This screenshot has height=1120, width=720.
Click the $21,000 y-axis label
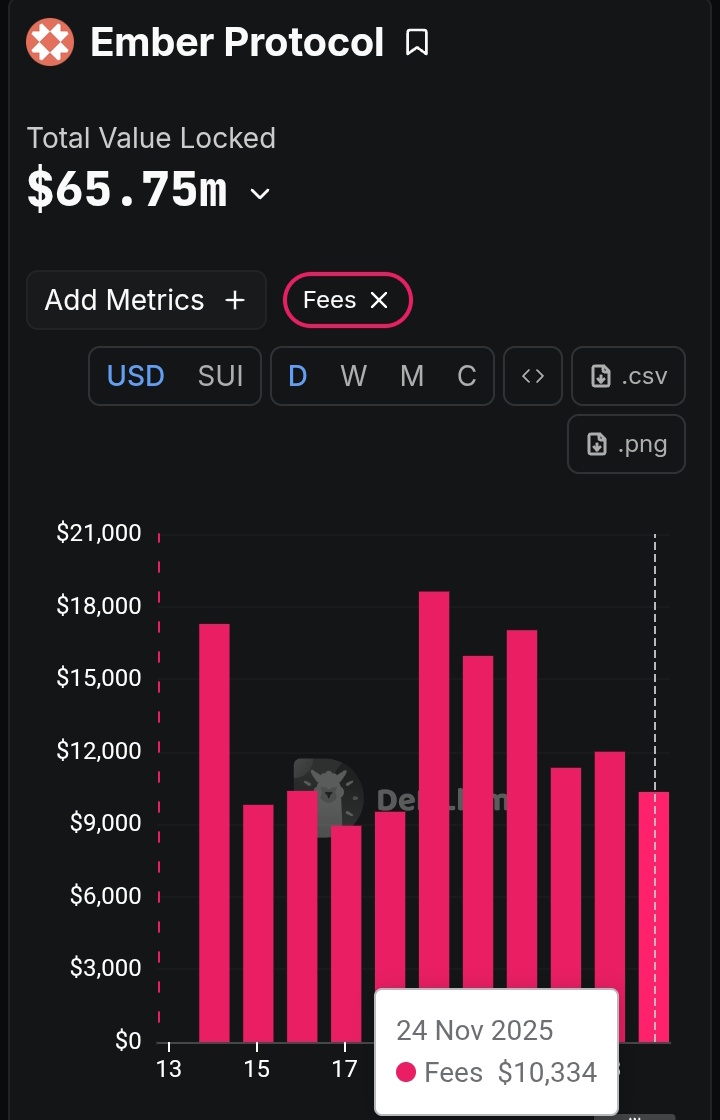[x=99, y=533]
